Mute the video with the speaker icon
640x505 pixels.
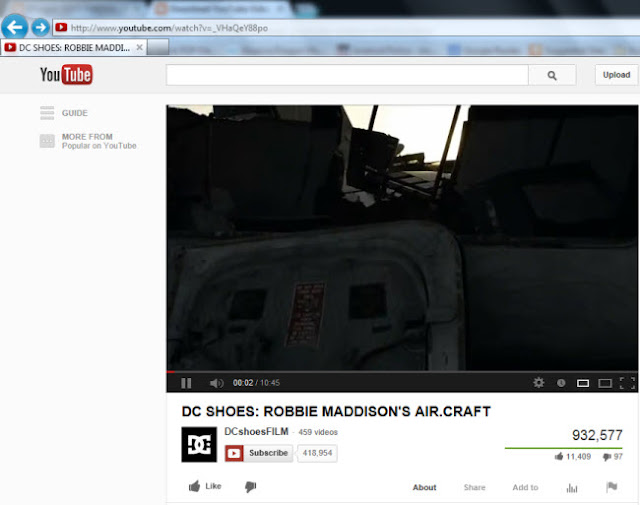click(216, 383)
